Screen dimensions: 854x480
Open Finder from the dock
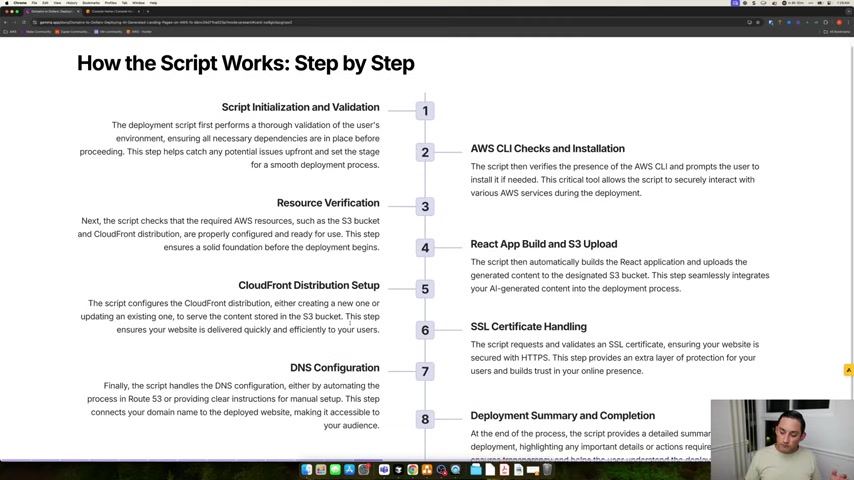[x=307, y=470]
